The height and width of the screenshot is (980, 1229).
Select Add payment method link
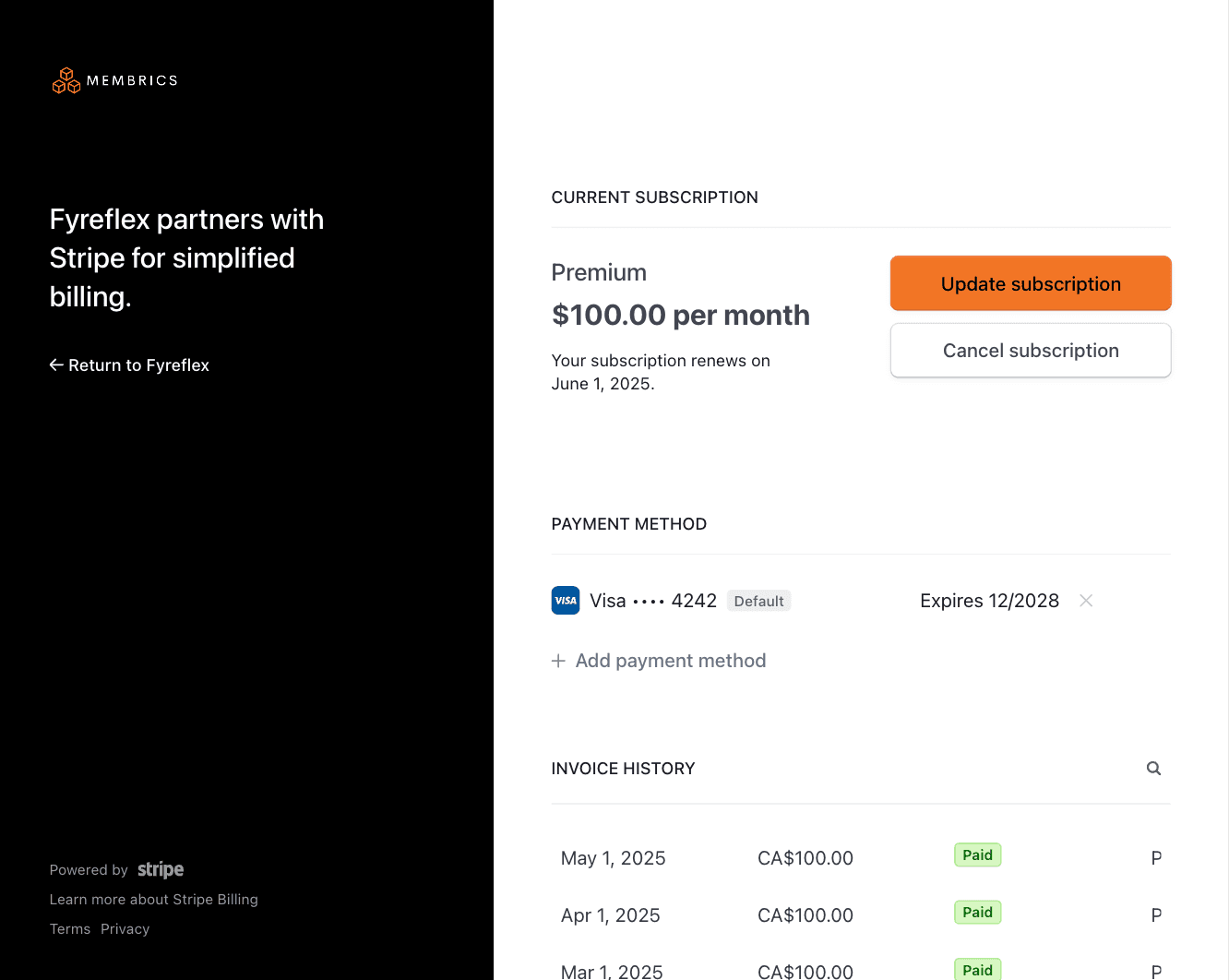click(671, 661)
